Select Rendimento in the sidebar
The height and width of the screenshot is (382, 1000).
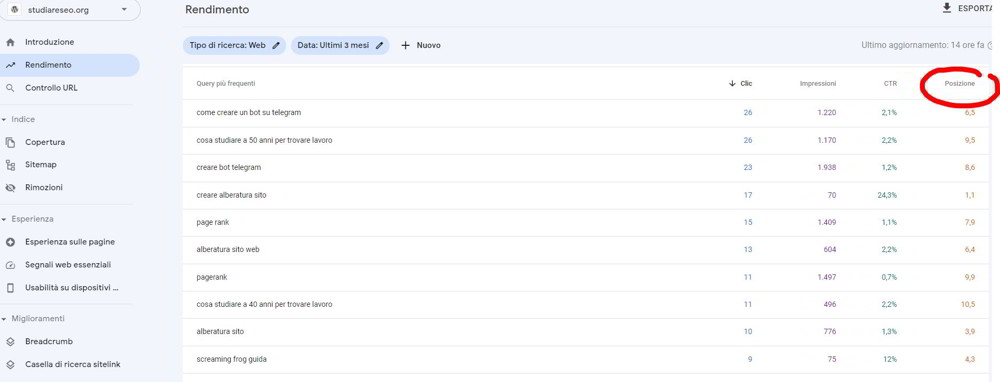69,65
